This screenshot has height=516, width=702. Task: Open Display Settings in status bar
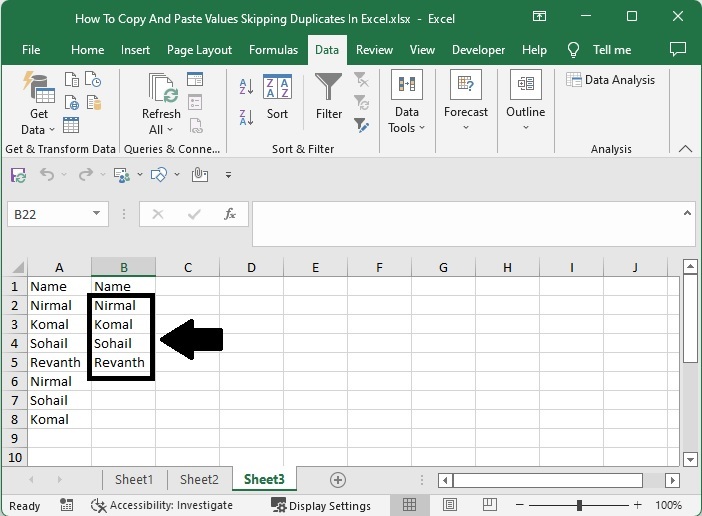(x=321, y=506)
